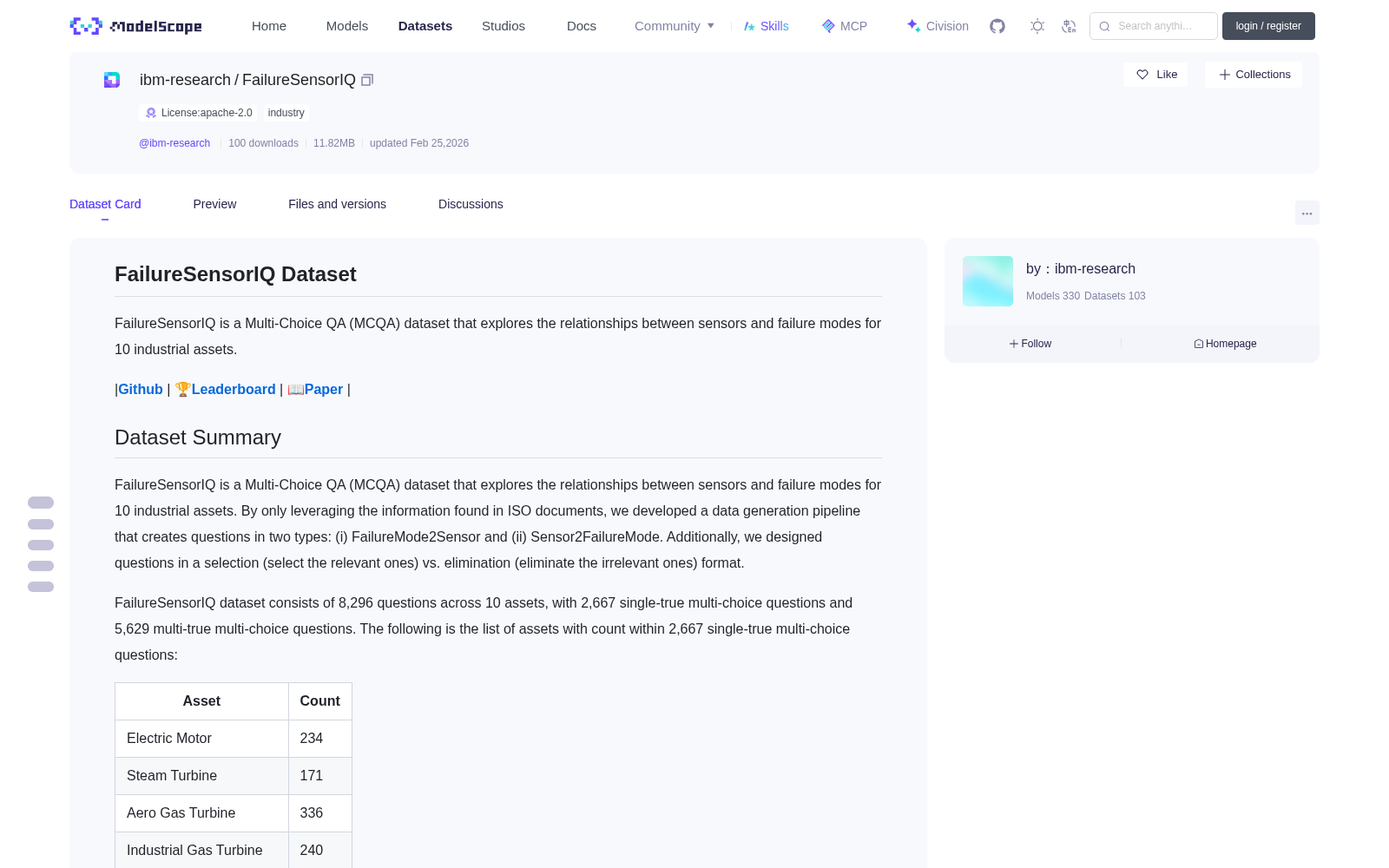Open the three-dot more options button
The image size is (1389, 868).
click(x=1307, y=213)
